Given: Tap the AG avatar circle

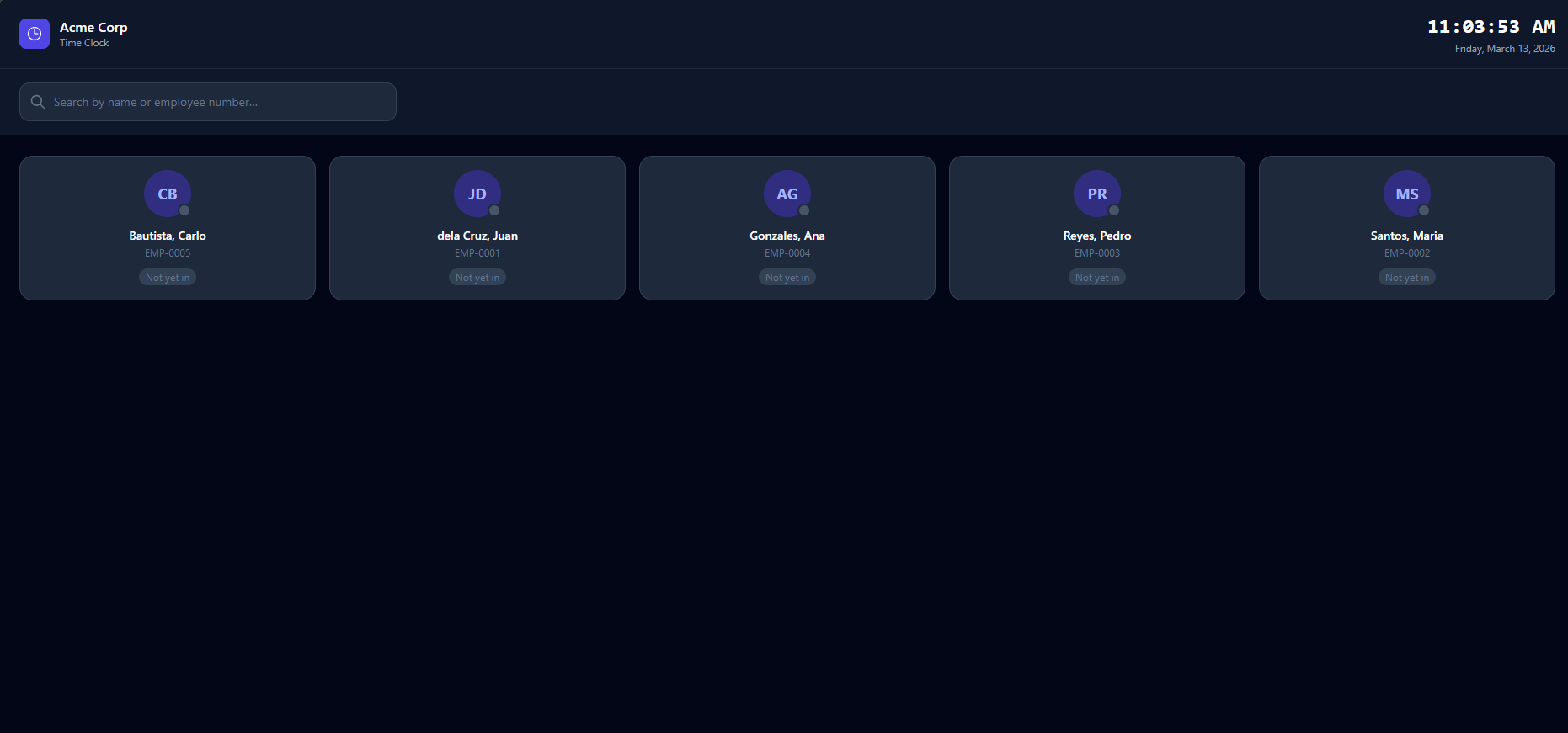Looking at the screenshot, I should pyautogui.click(x=787, y=194).
